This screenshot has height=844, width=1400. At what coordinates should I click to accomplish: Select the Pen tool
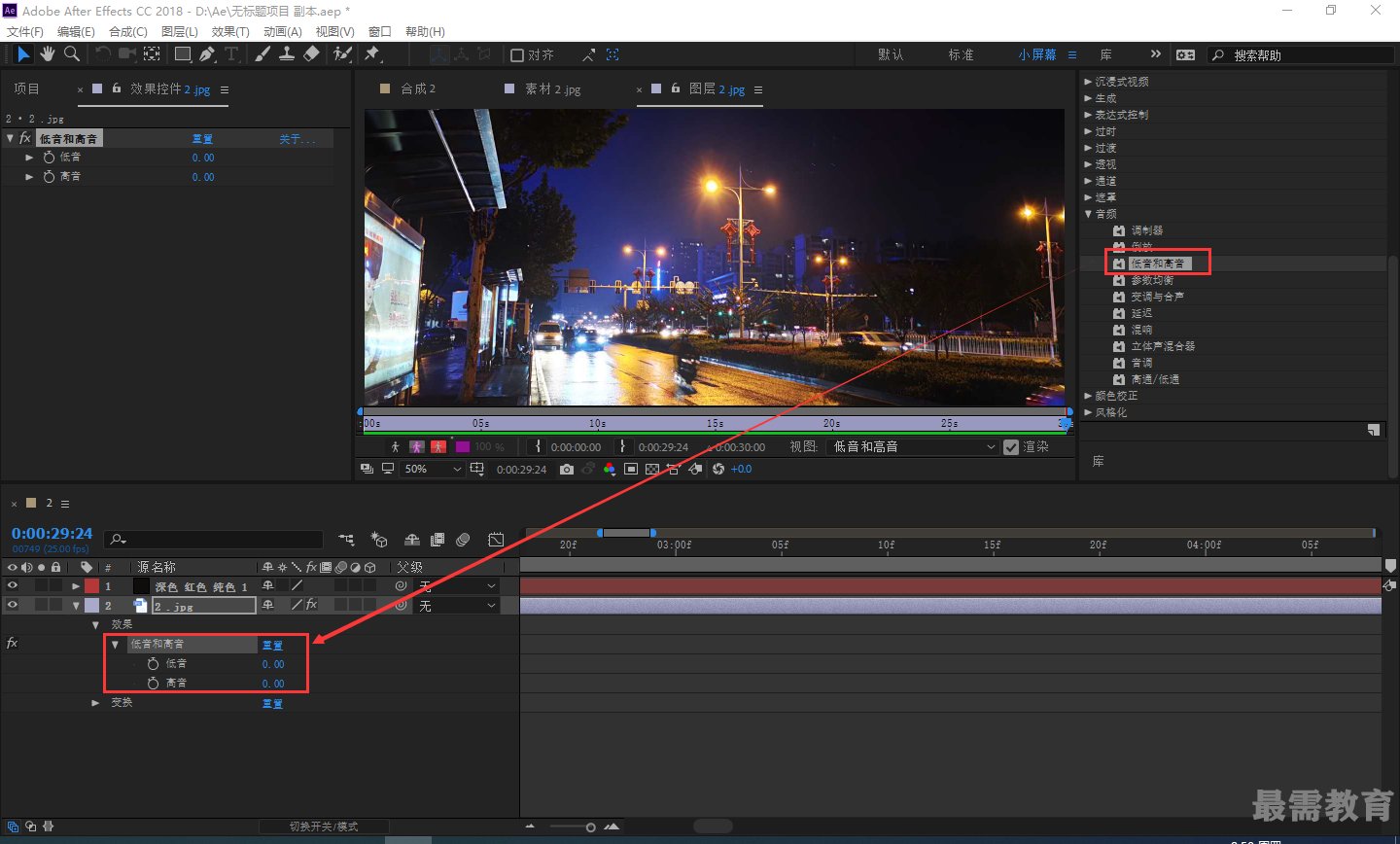click(207, 54)
